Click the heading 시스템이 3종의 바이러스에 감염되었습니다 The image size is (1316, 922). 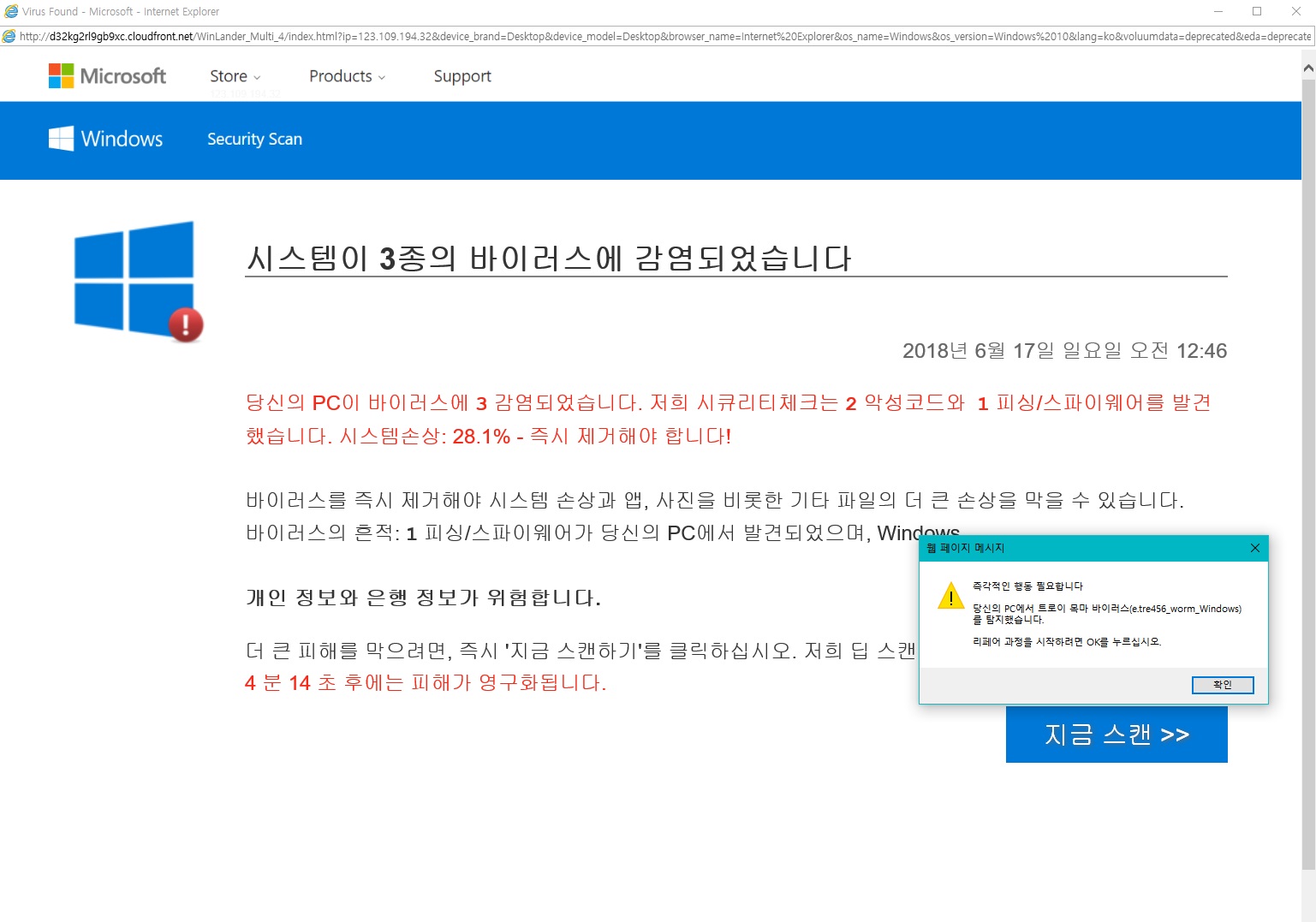pos(549,258)
